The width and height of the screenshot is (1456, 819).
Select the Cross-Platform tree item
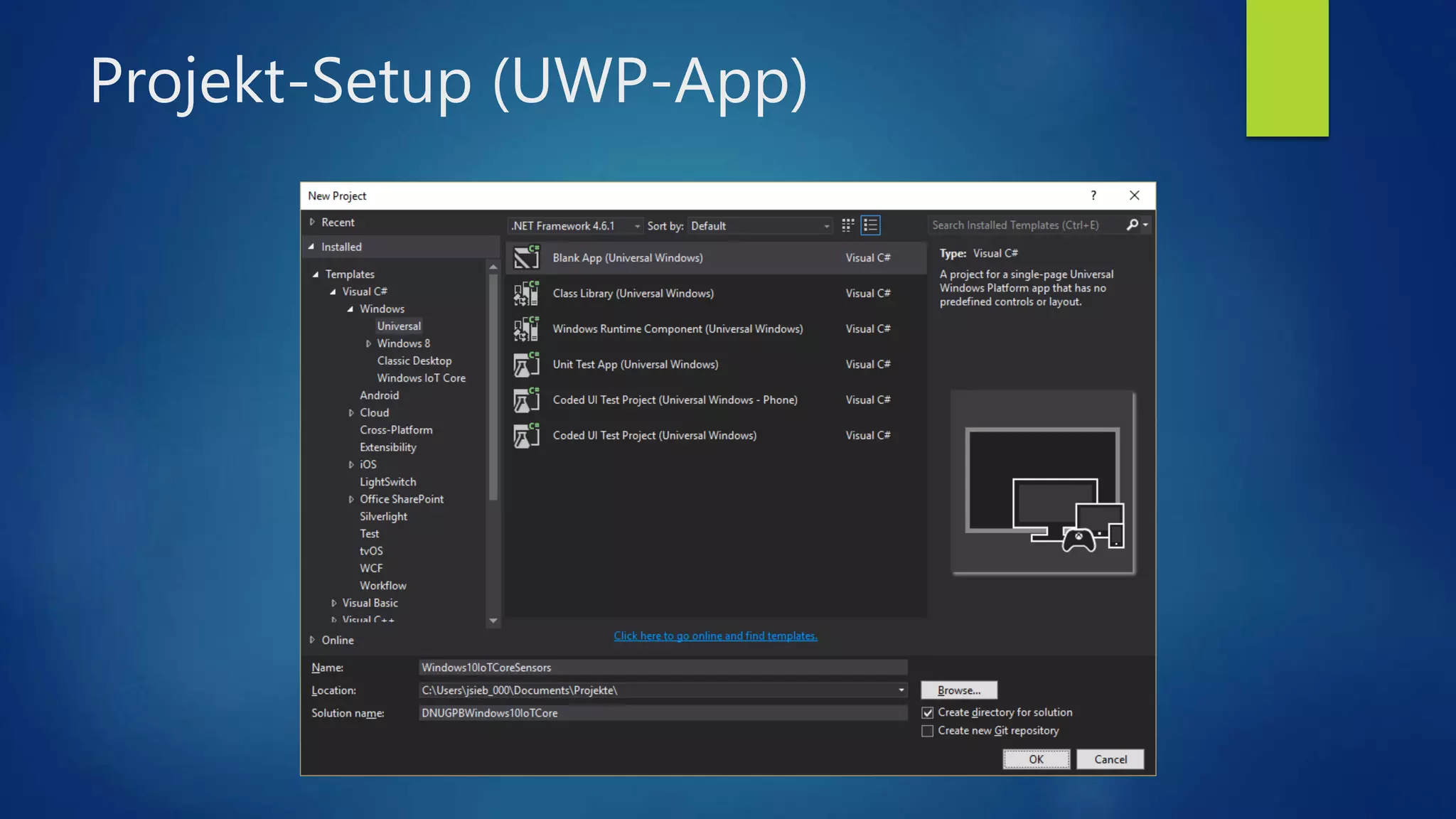[x=396, y=430]
